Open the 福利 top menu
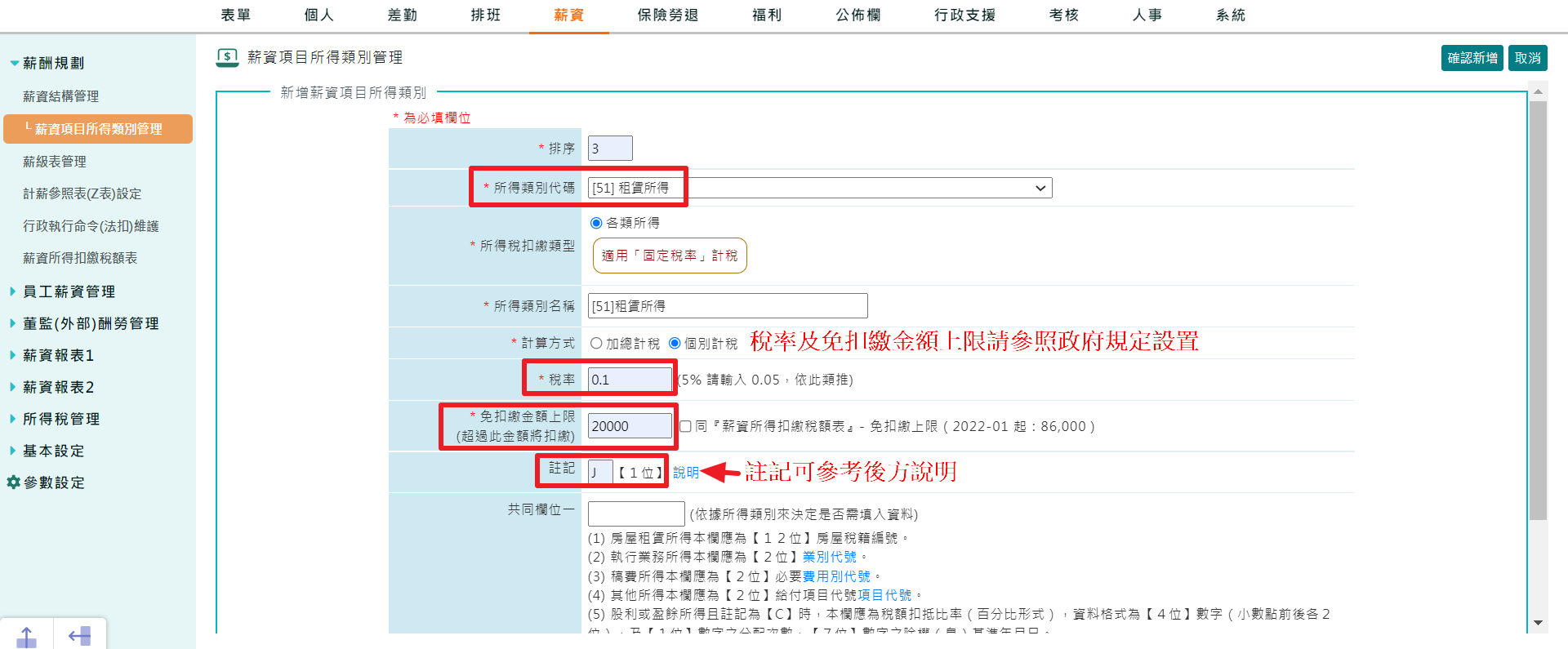This screenshot has height=649, width=1568. tap(767, 15)
